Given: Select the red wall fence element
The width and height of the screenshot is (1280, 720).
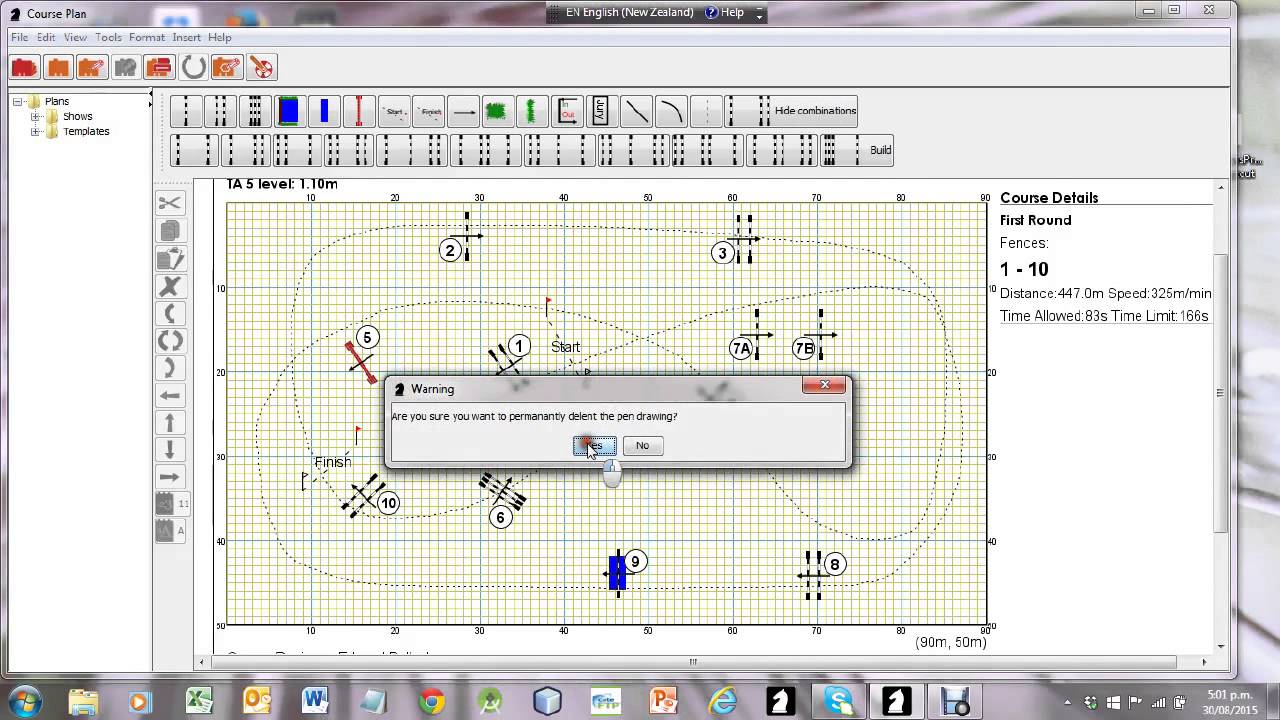Looking at the screenshot, I should point(358,111).
